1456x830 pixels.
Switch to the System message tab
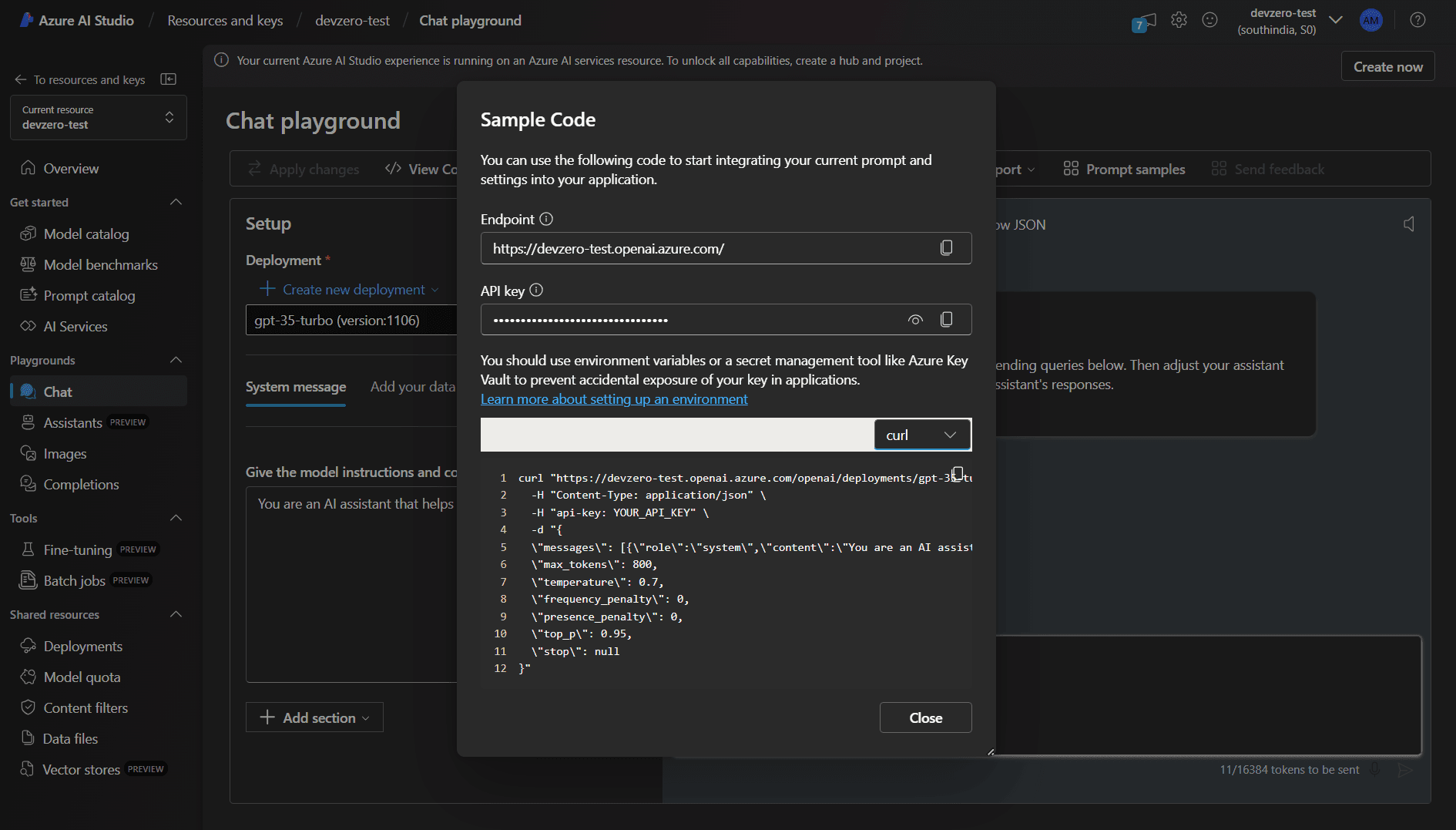pyautogui.click(x=296, y=387)
